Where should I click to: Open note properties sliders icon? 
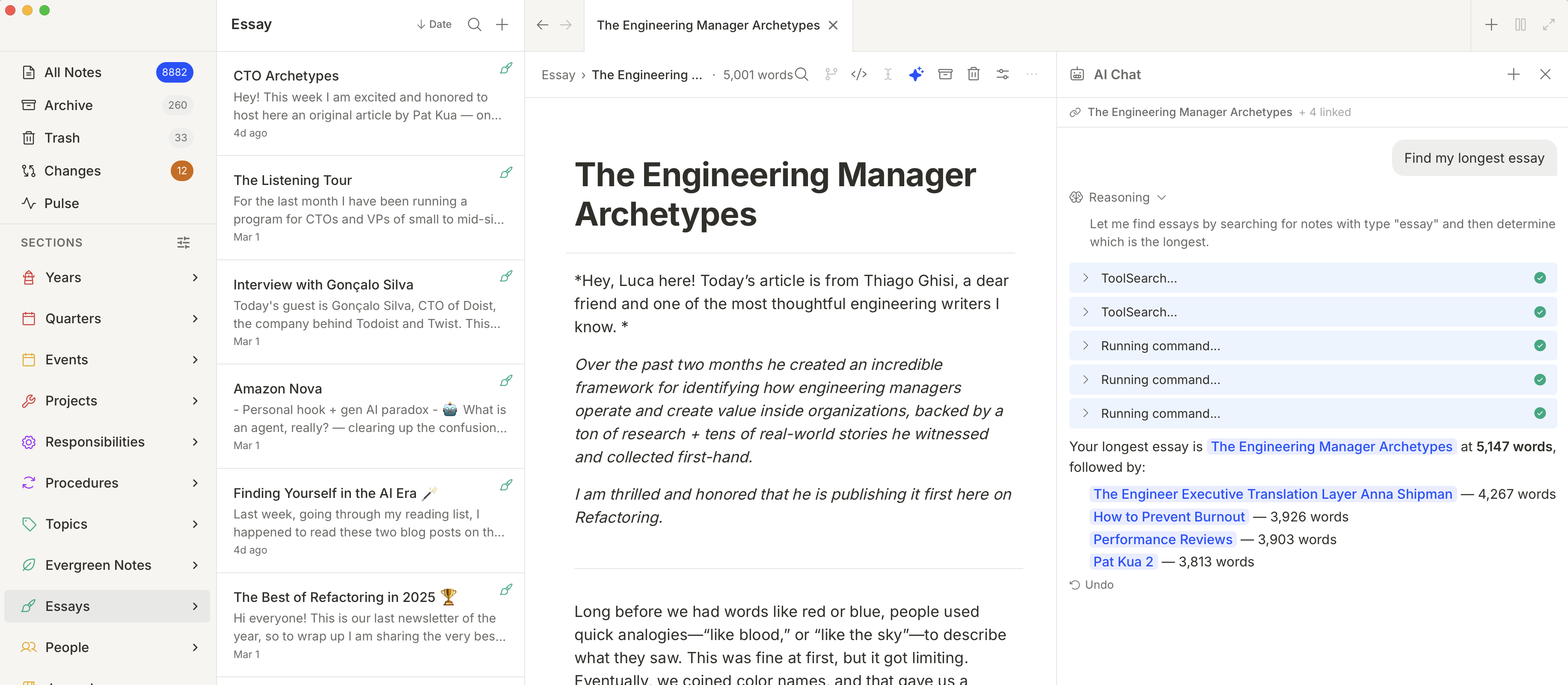pyautogui.click(x=1003, y=74)
